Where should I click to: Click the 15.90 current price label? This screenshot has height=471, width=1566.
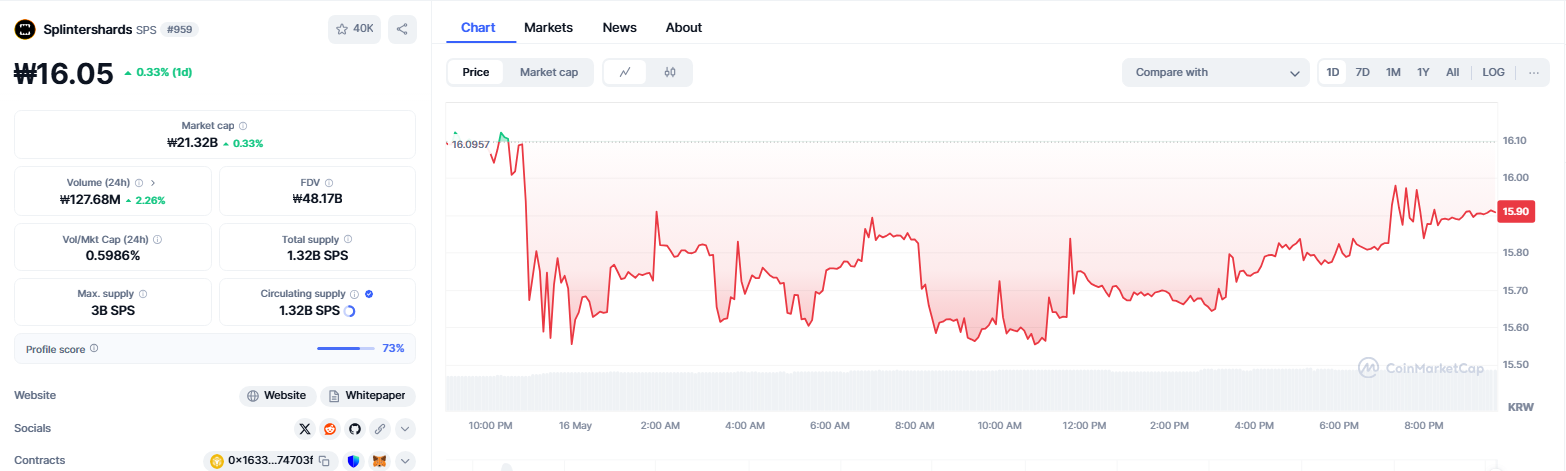[1516, 211]
